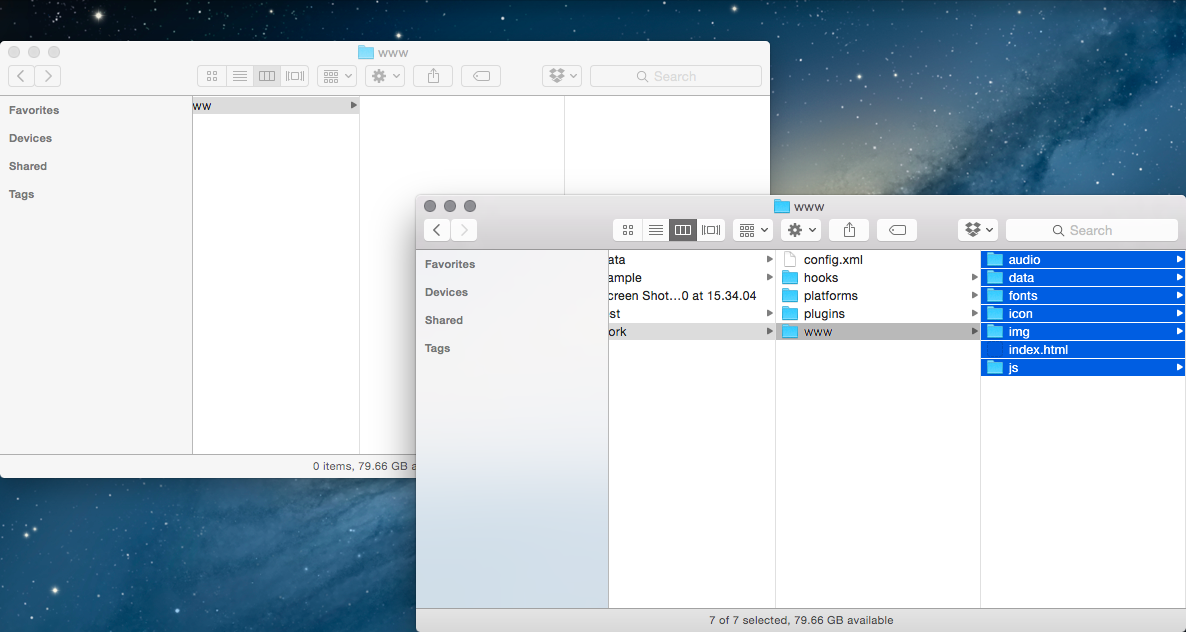Go back in the background www window
1186x632 pixels.
pos(21,76)
